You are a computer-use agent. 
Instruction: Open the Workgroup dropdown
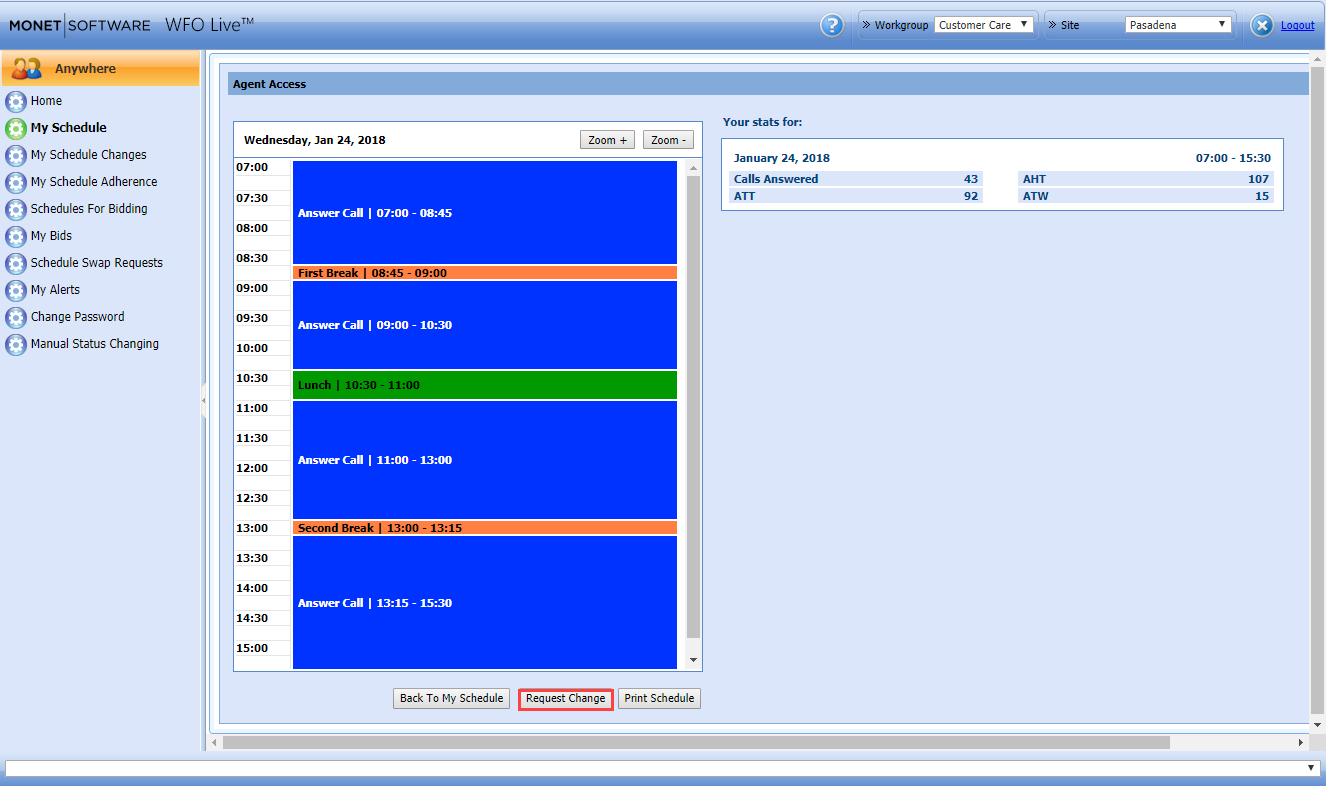pyautogui.click(x=984, y=25)
